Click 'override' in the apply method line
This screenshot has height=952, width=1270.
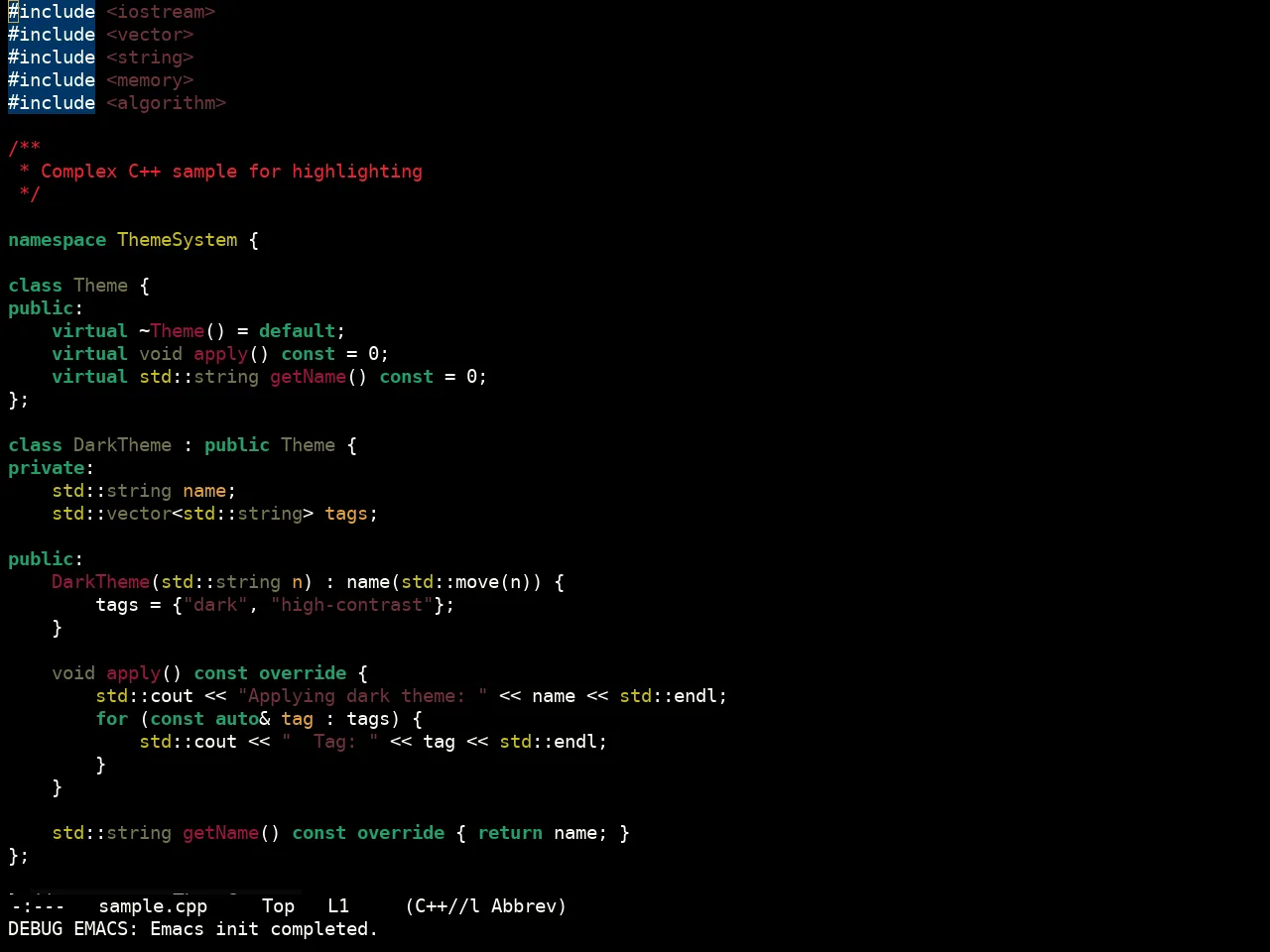pyautogui.click(x=303, y=673)
